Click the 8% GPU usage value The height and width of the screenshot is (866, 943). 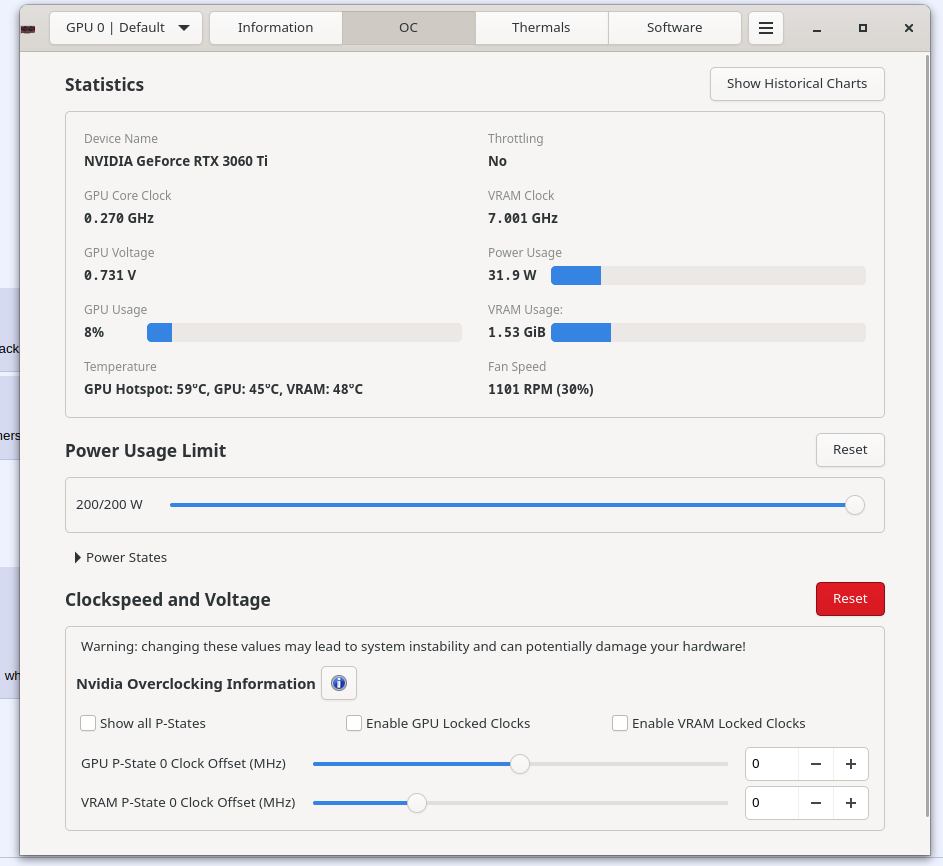click(94, 333)
